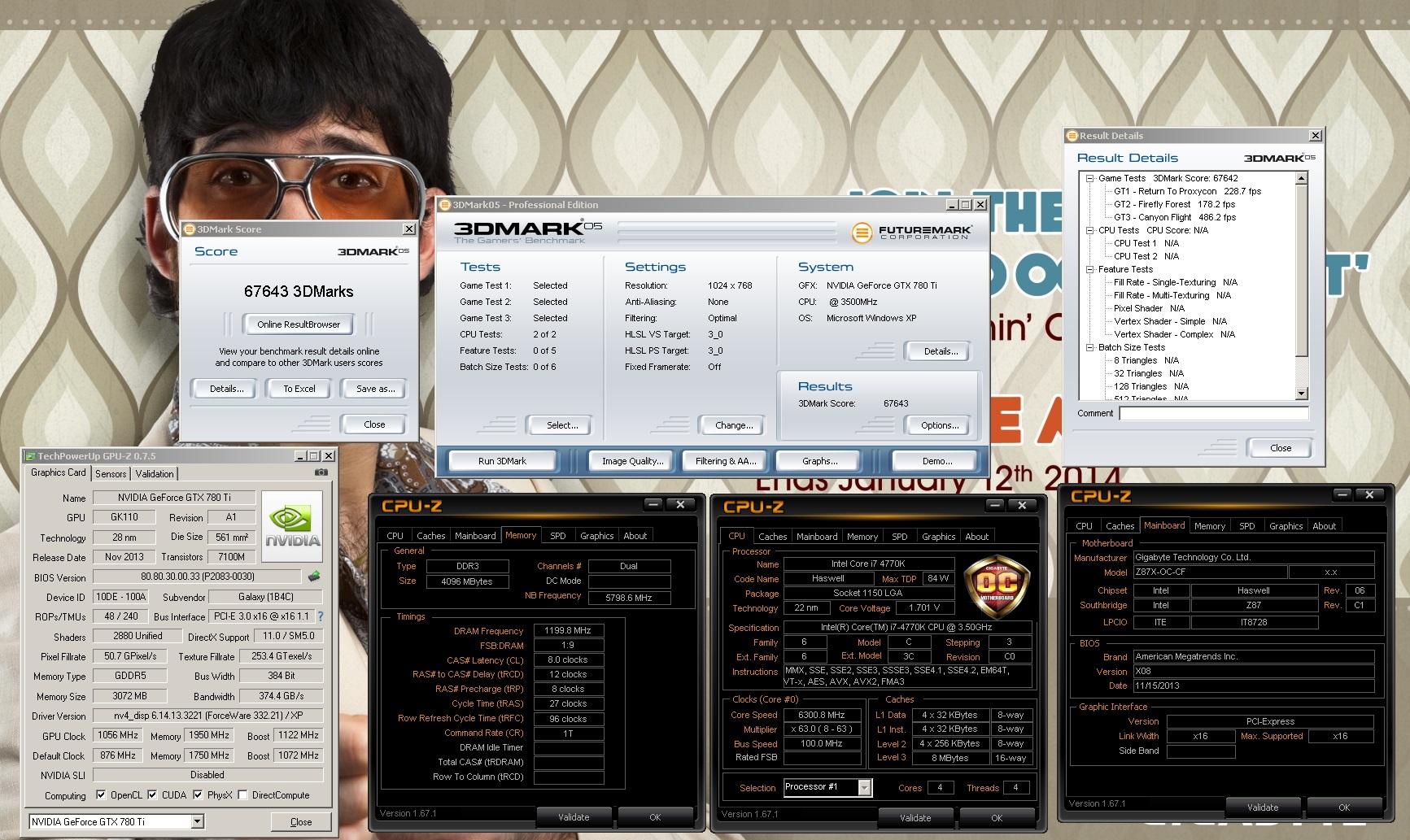1410x840 pixels.
Task: Click the Bus Interface question mark icon
Action: click(321, 616)
